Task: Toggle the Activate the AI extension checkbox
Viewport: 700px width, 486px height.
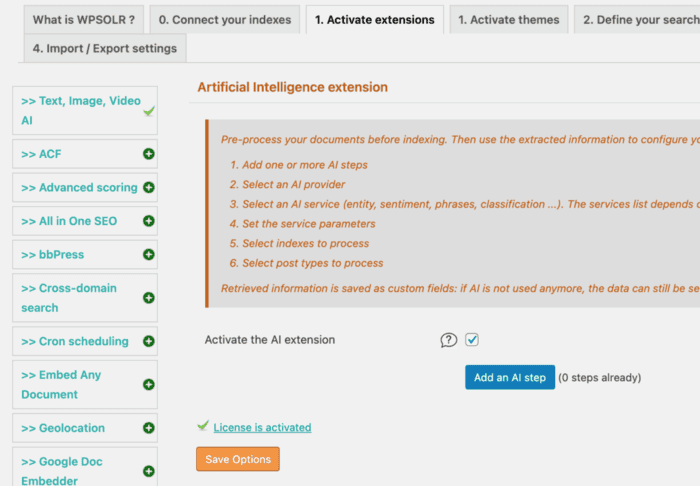Action: coord(472,340)
